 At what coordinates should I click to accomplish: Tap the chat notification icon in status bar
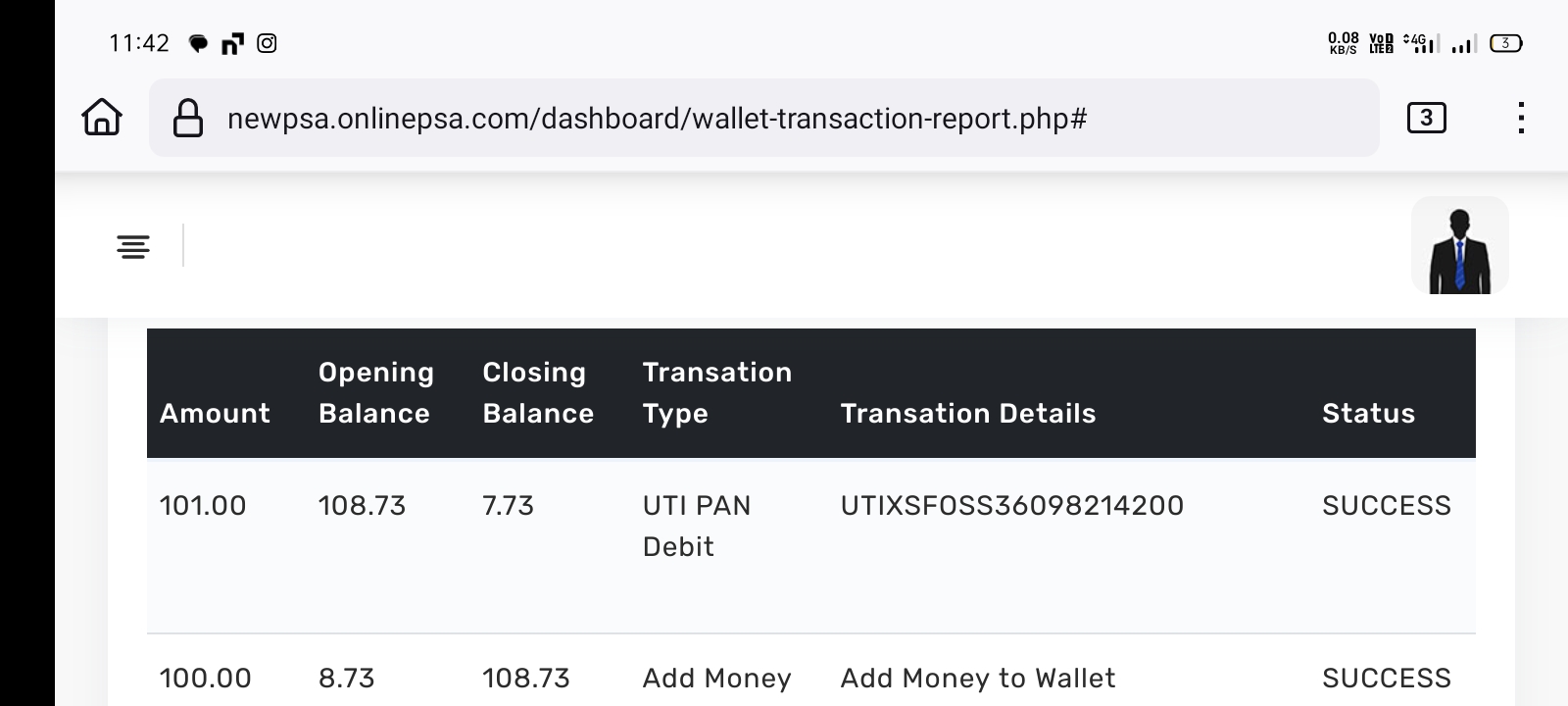click(198, 43)
